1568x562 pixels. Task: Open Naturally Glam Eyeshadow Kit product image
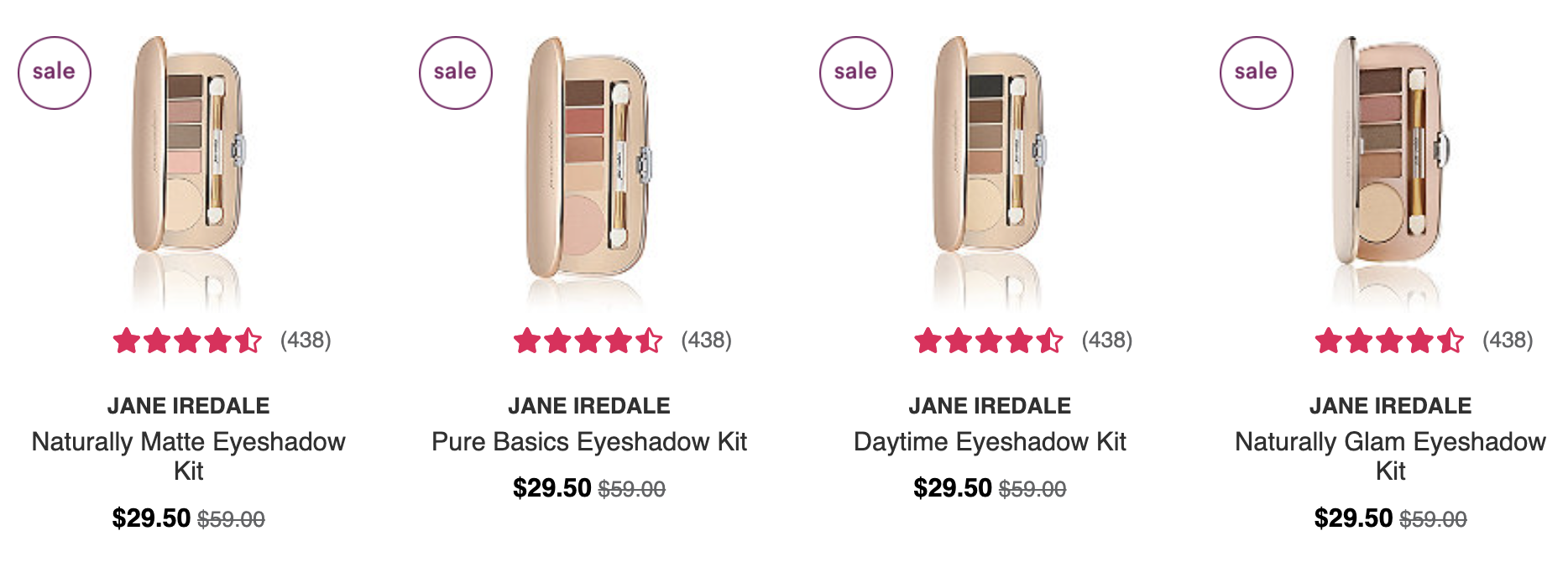point(1391,168)
